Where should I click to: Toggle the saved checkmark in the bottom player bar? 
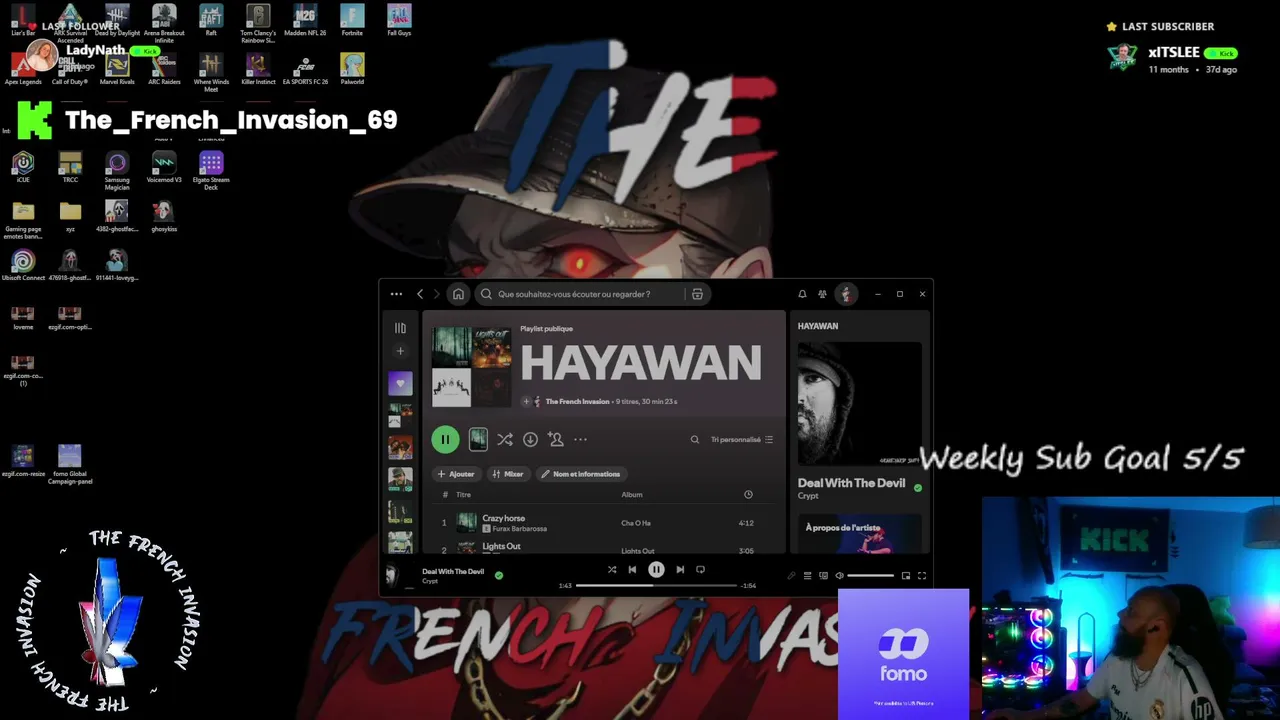(499, 575)
